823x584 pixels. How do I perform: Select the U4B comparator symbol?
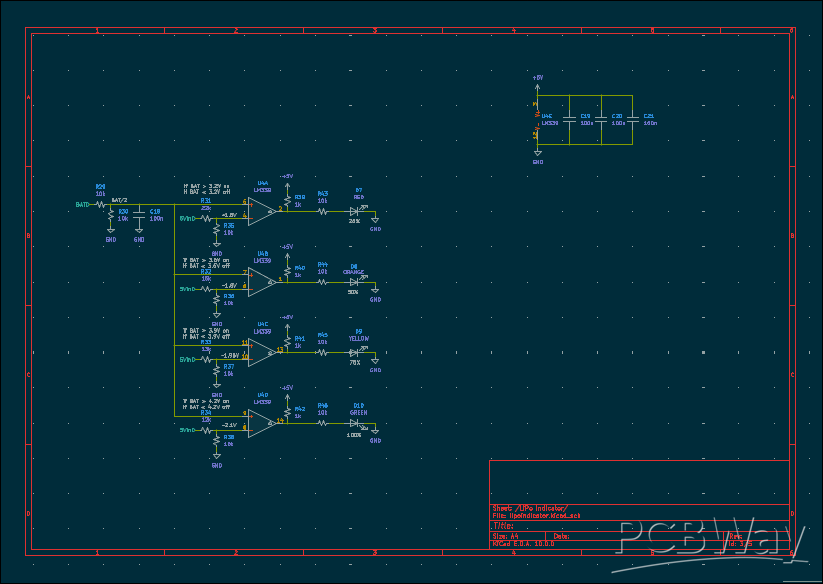click(x=260, y=281)
